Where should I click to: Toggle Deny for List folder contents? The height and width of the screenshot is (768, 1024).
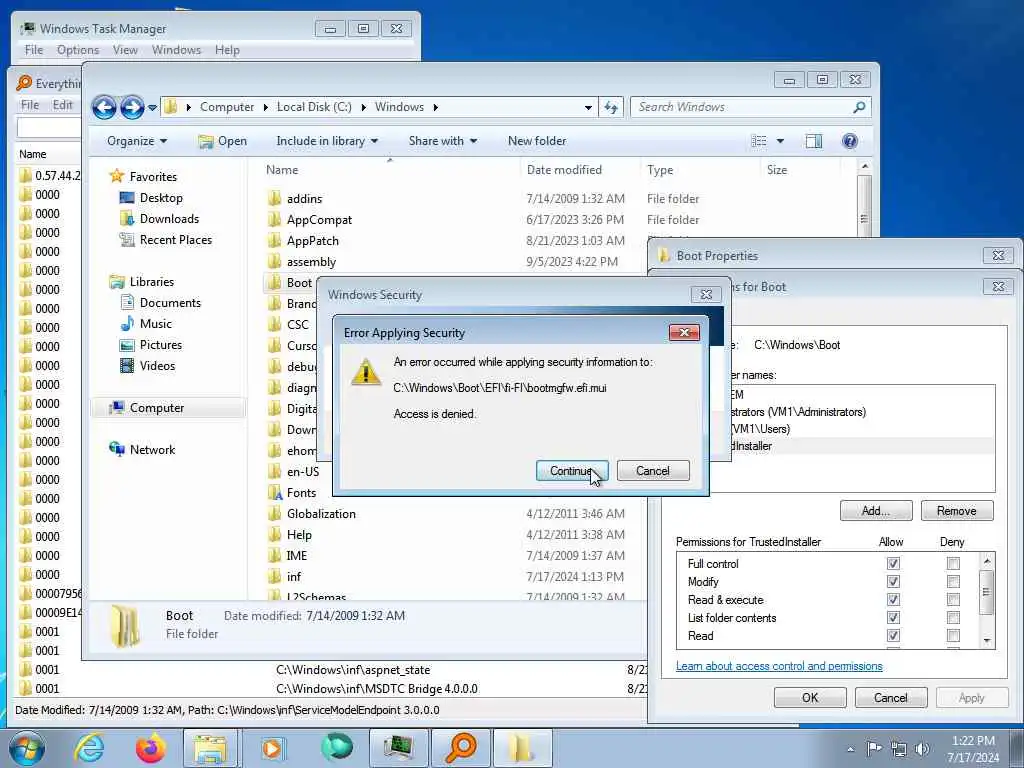[x=953, y=617]
